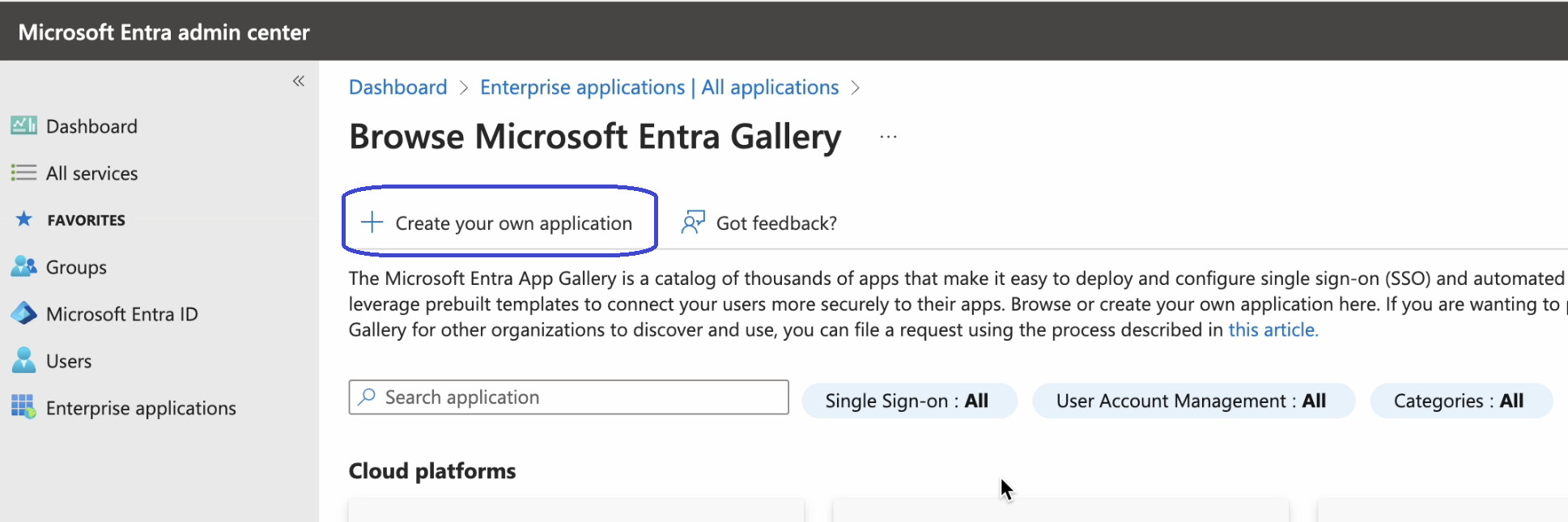The width and height of the screenshot is (1568, 522).
Task: Open the ellipsis more options beside title
Action: pyautogui.click(x=888, y=137)
